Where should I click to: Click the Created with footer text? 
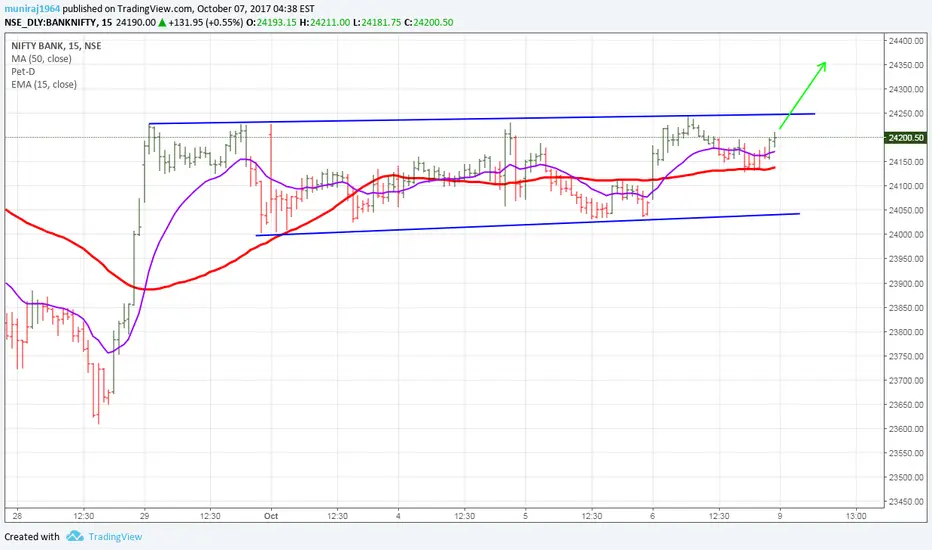click(32, 537)
